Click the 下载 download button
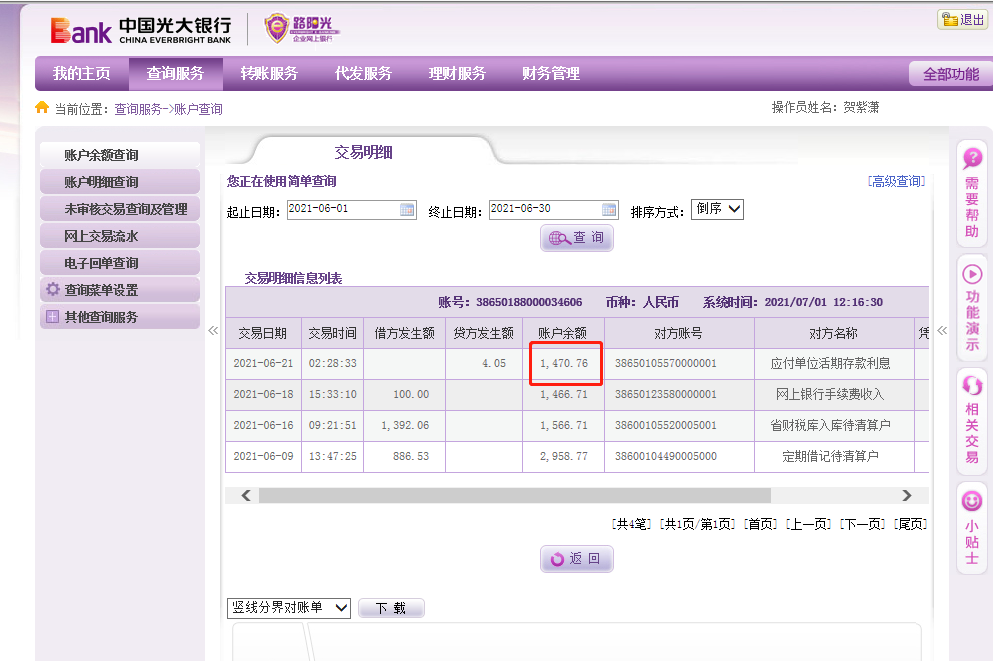The height and width of the screenshot is (661, 993). click(x=391, y=608)
